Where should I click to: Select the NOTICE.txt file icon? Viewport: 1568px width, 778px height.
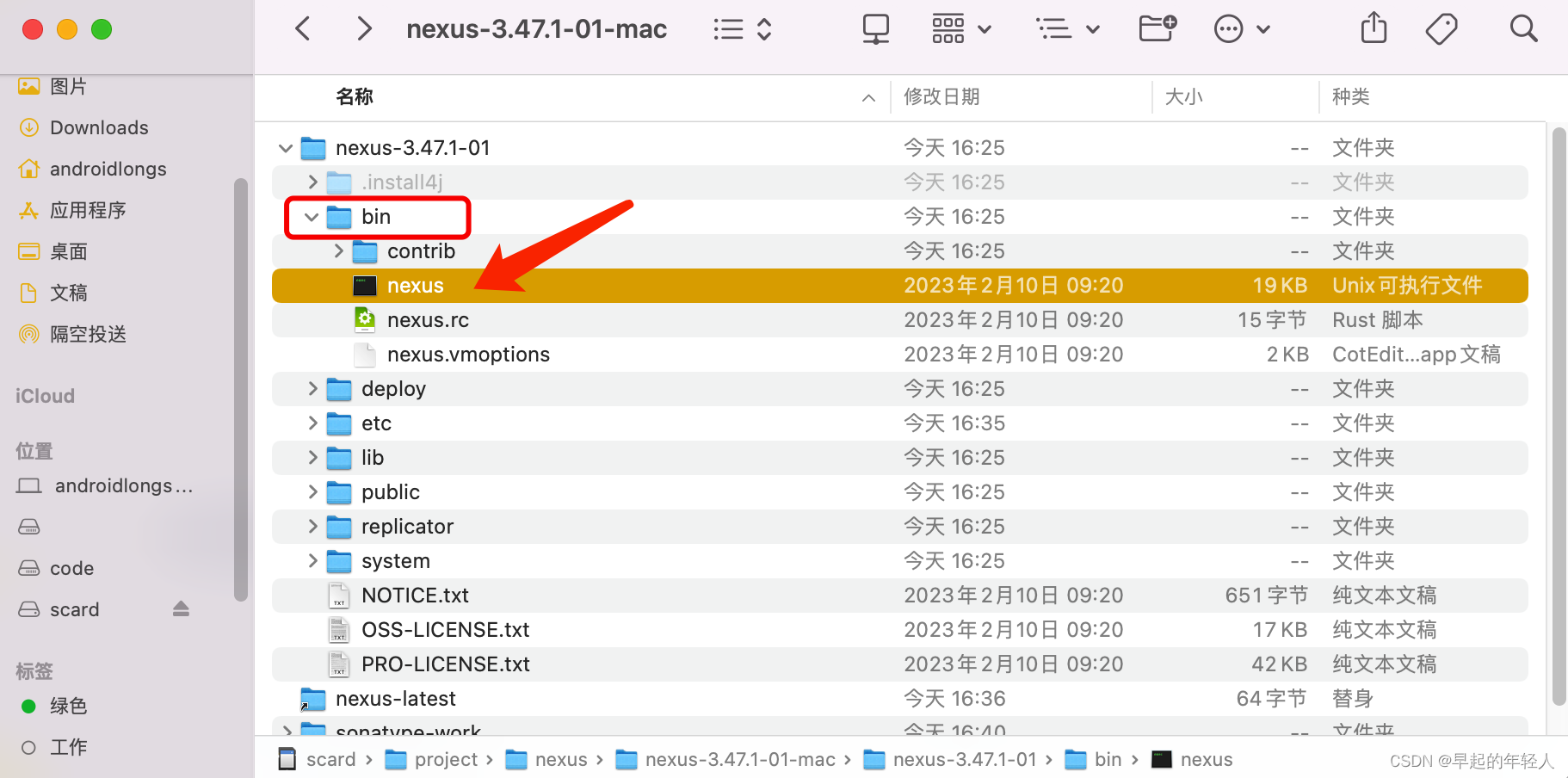pyautogui.click(x=339, y=596)
